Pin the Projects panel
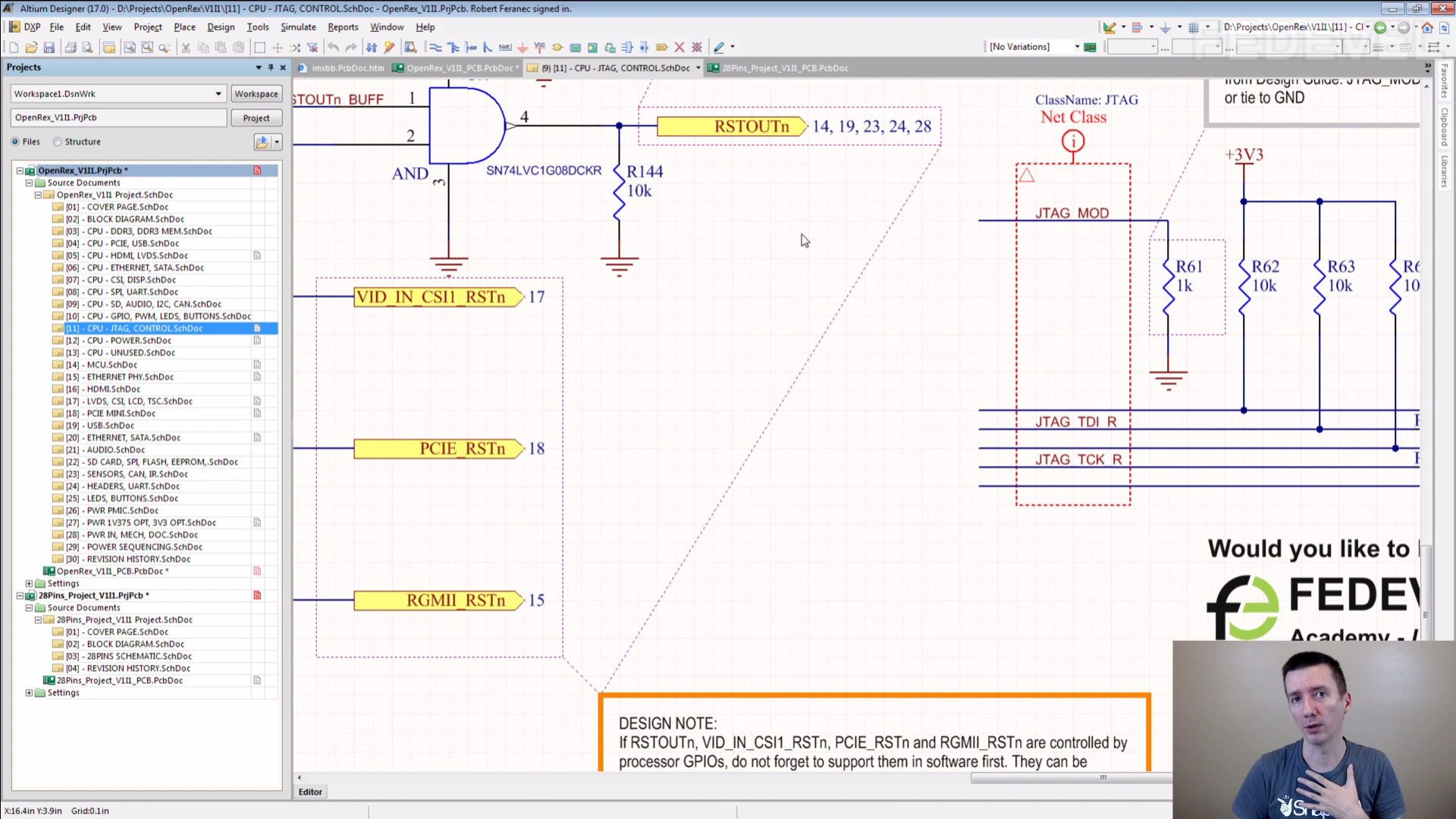The height and width of the screenshot is (819, 1456). coord(271,67)
